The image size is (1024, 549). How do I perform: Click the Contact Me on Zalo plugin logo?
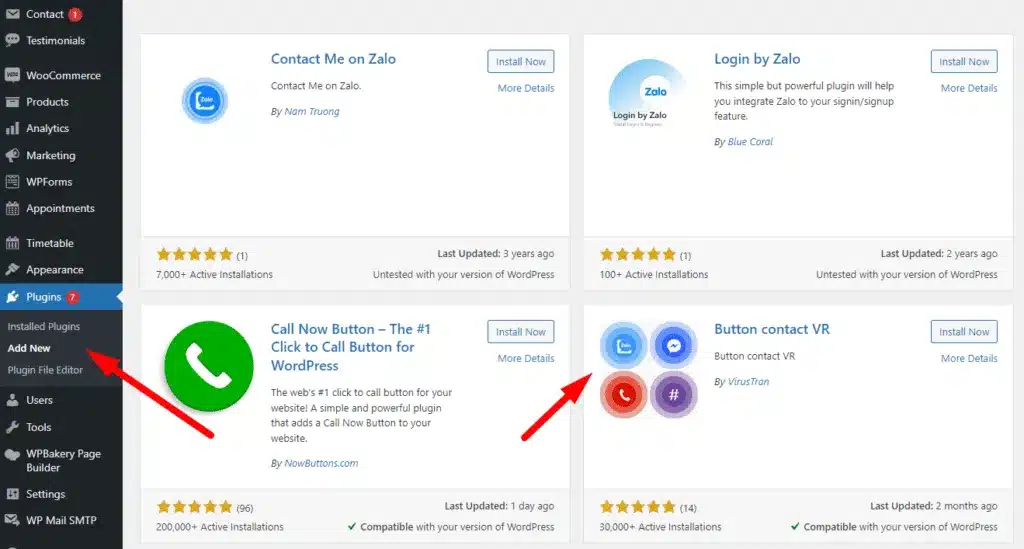tap(204, 101)
